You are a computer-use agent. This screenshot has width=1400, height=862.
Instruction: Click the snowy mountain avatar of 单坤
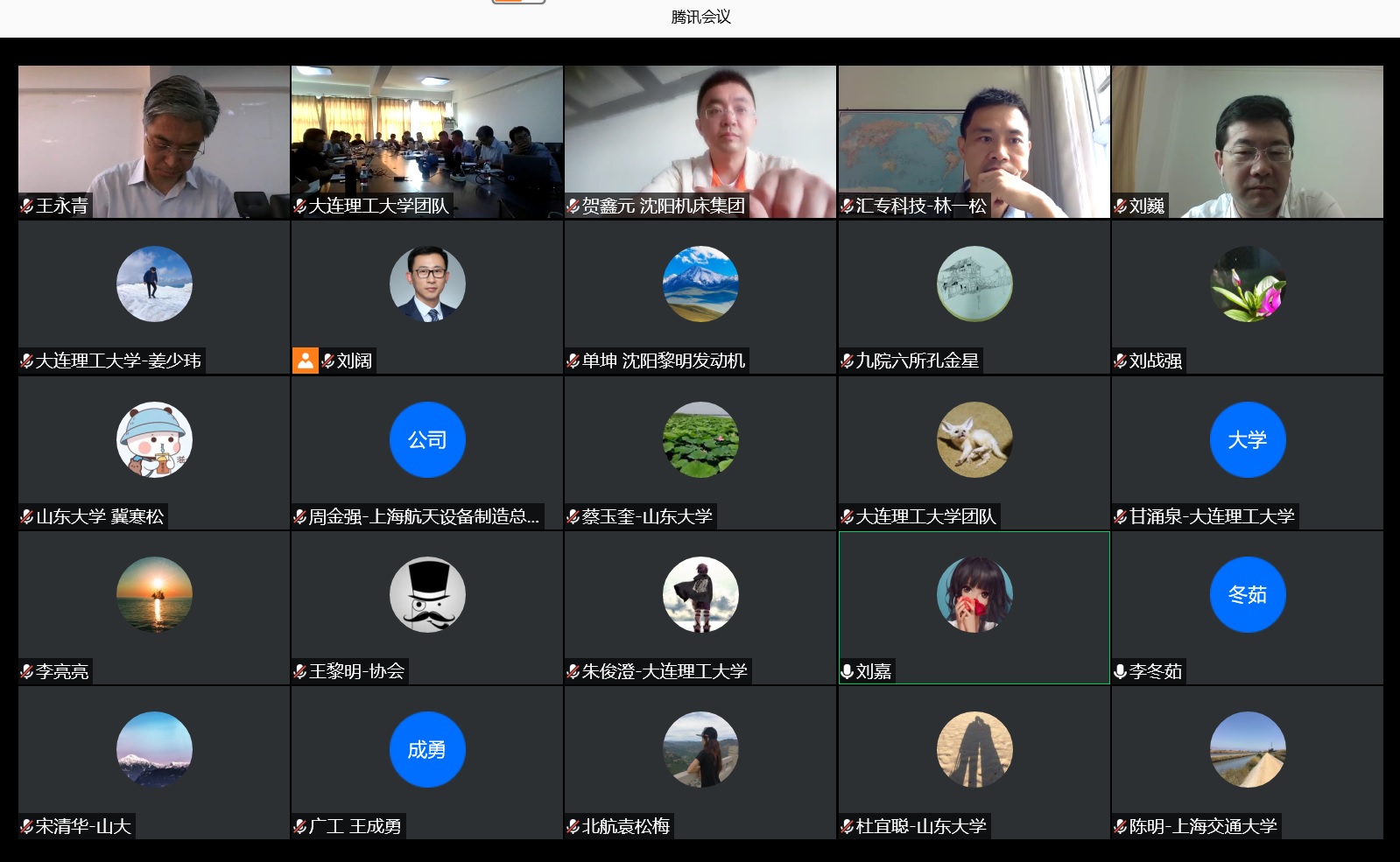pos(700,284)
